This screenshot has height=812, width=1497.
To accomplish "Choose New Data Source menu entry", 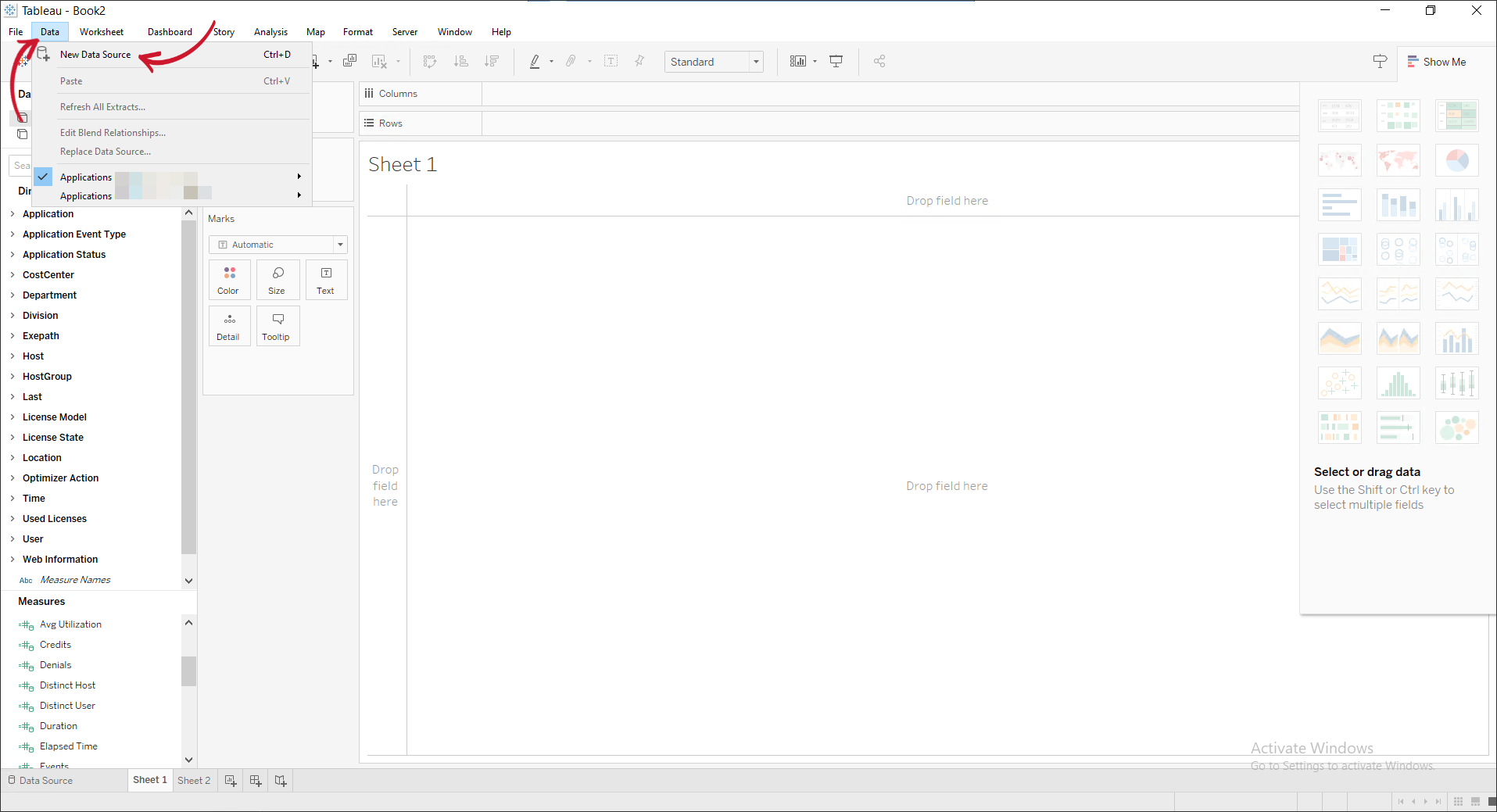I will pos(95,55).
